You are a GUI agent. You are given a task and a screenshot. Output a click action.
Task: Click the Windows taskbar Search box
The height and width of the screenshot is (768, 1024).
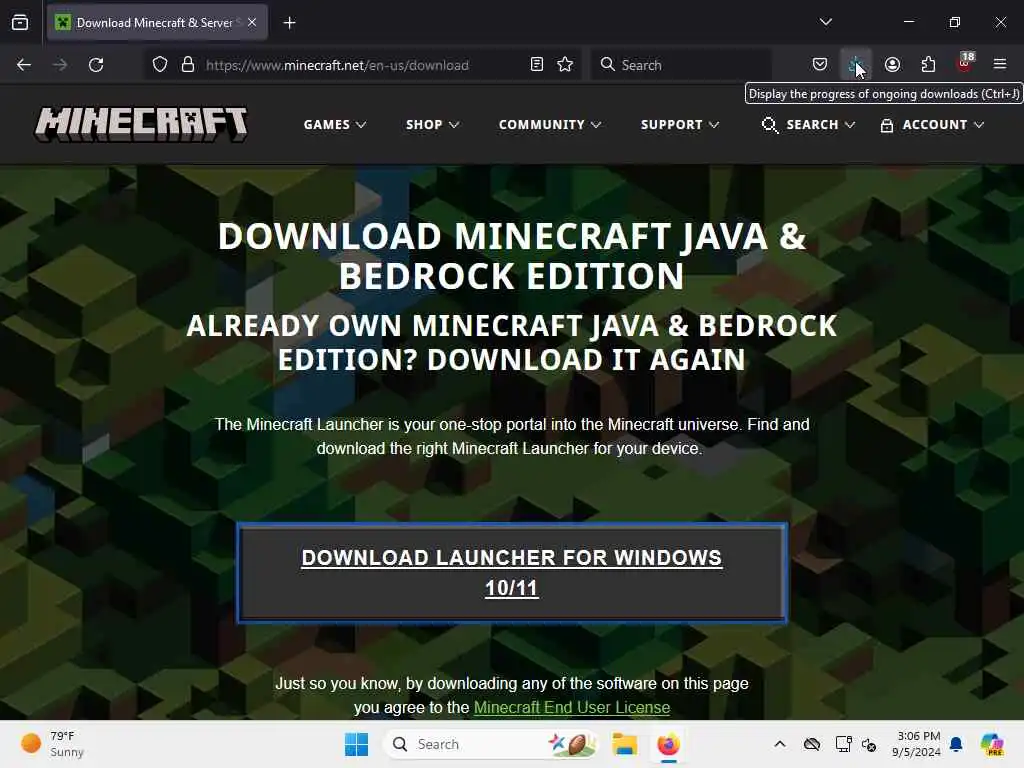point(492,744)
